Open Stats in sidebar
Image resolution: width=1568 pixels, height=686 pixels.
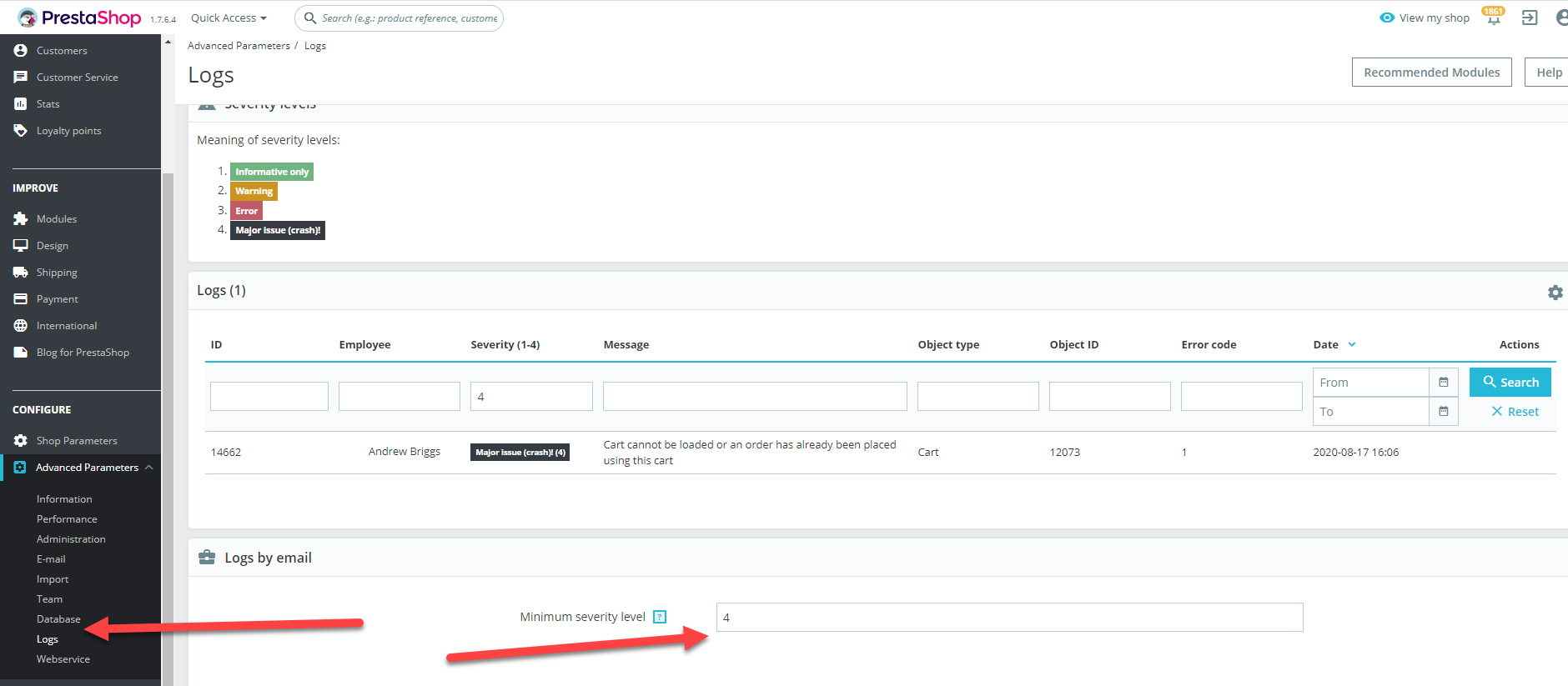(x=48, y=104)
